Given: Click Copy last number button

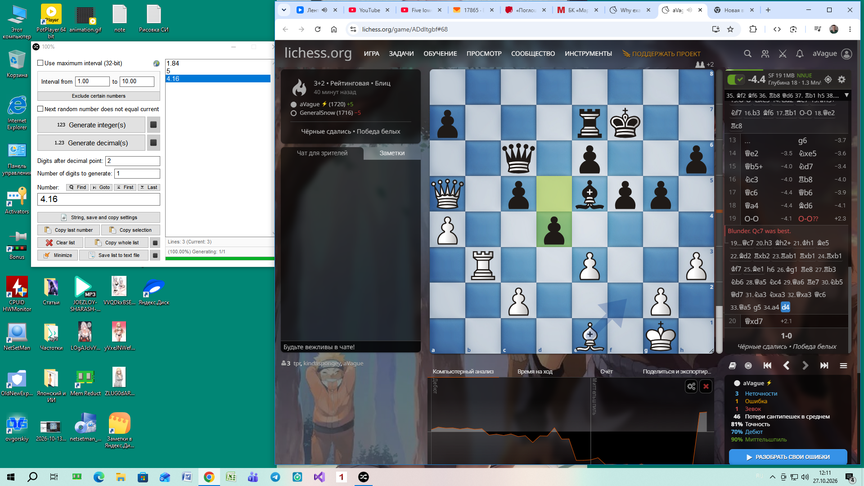Looking at the screenshot, I should (68, 230).
